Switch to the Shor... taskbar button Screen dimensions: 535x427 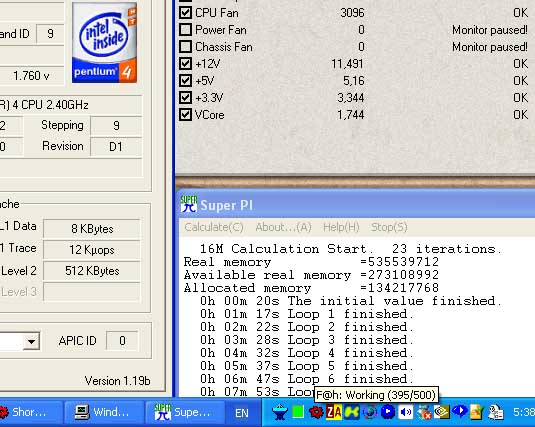pyautogui.click(x=30, y=412)
